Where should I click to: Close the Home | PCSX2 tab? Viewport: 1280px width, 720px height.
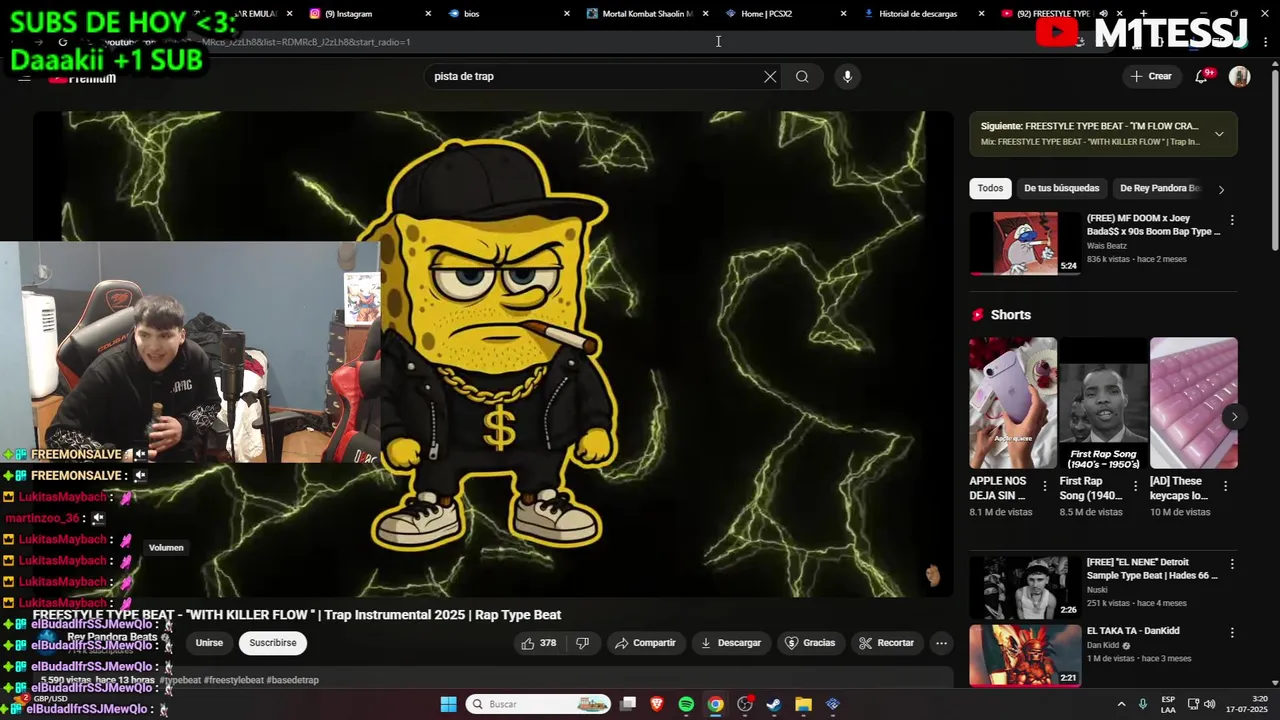pyautogui.click(x=843, y=14)
